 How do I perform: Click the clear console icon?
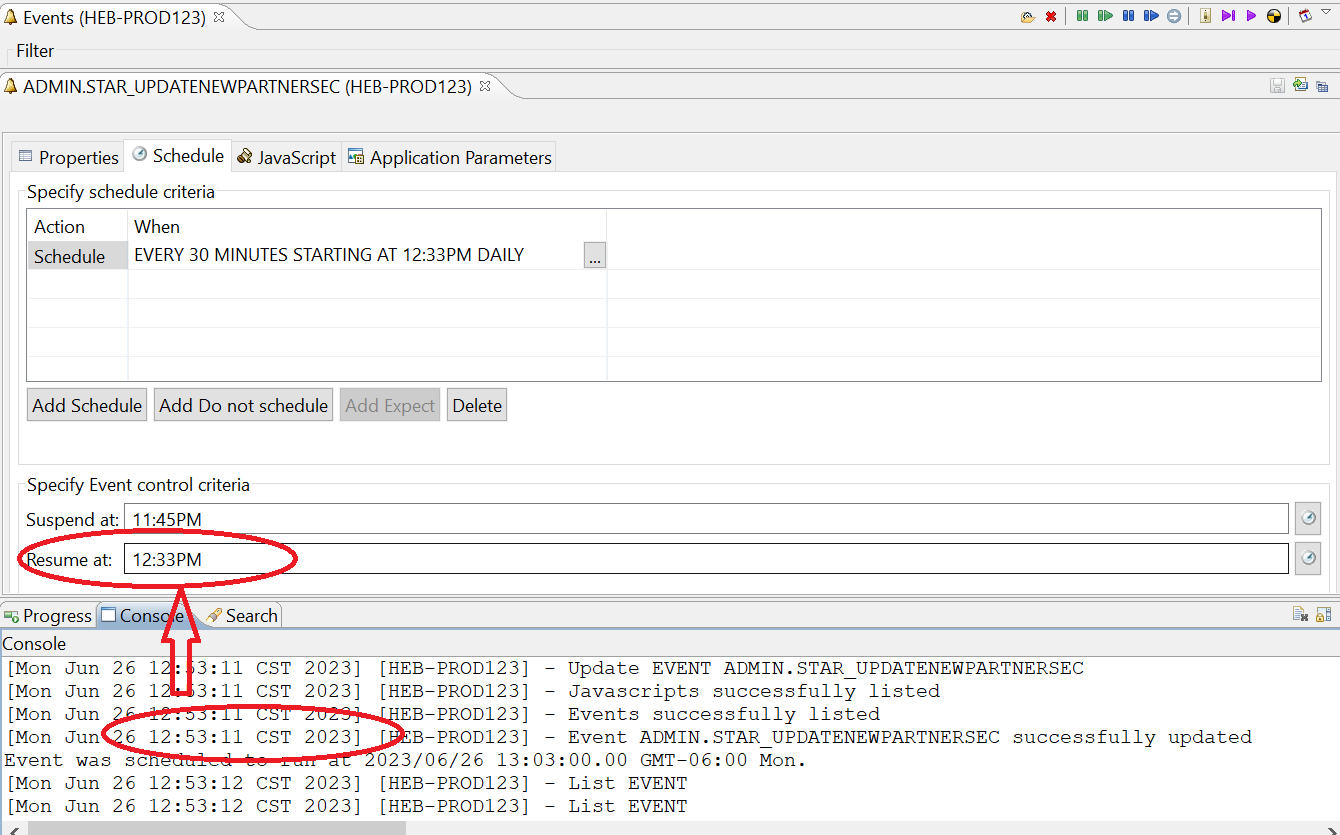(x=1300, y=614)
